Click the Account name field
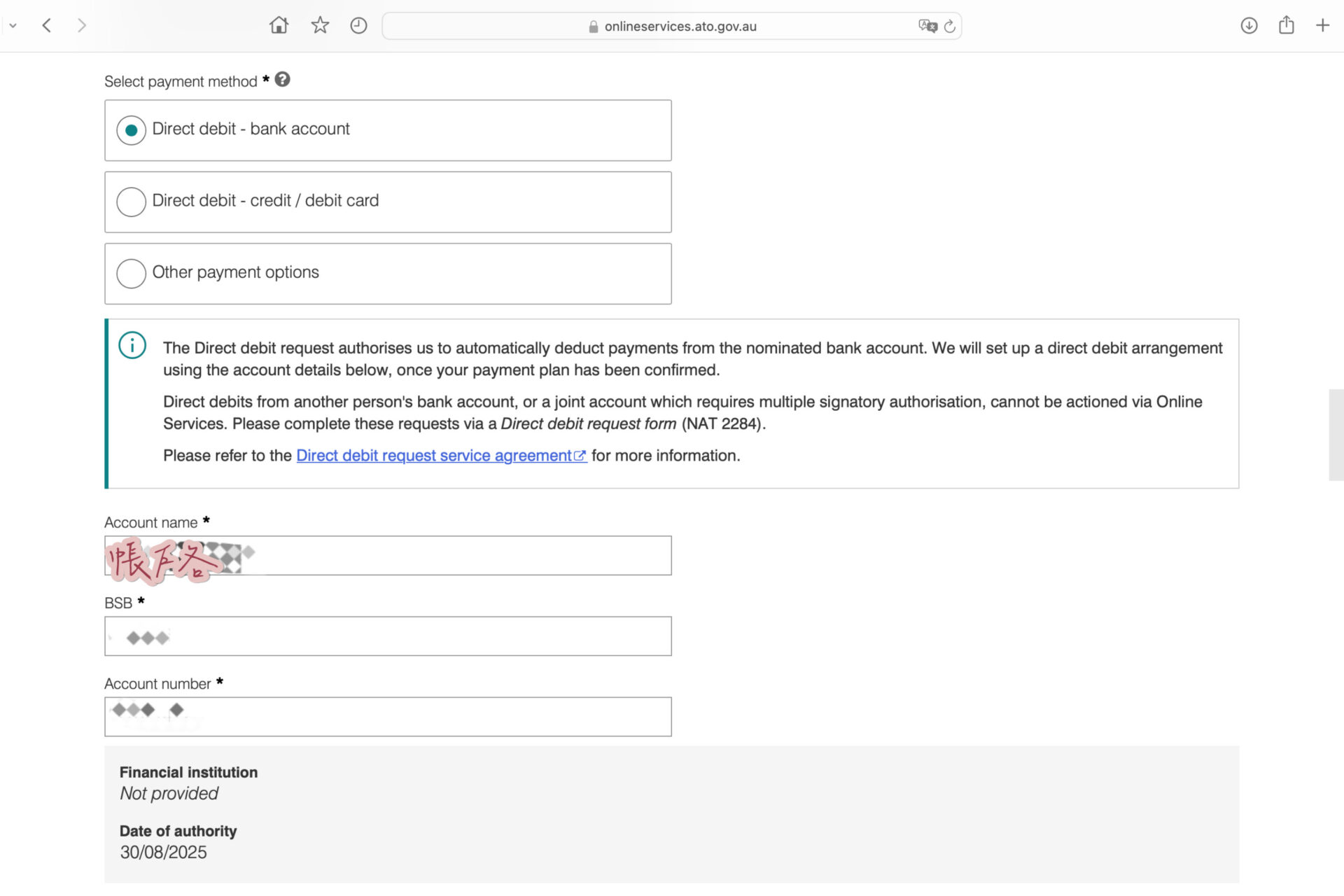The image size is (1344, 896). point(455,556)
